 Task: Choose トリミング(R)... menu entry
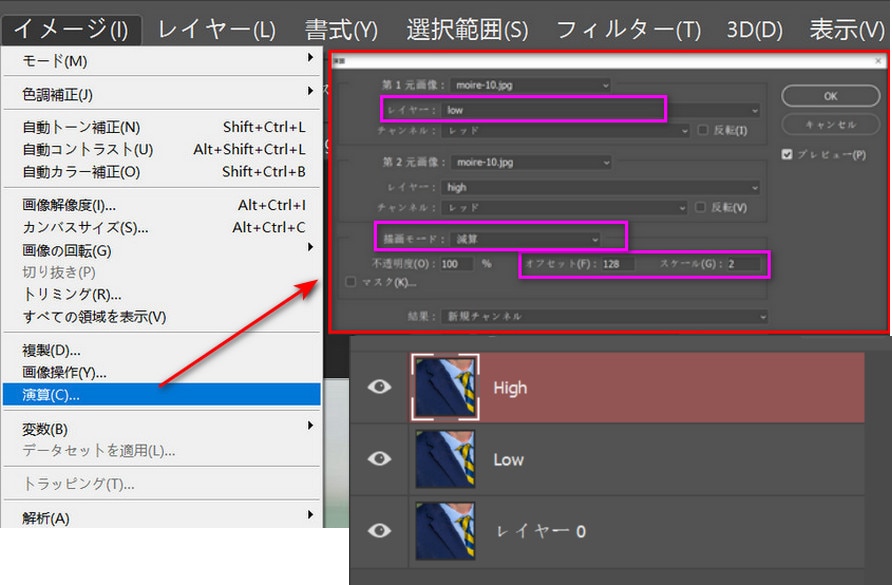click(162, 294)
